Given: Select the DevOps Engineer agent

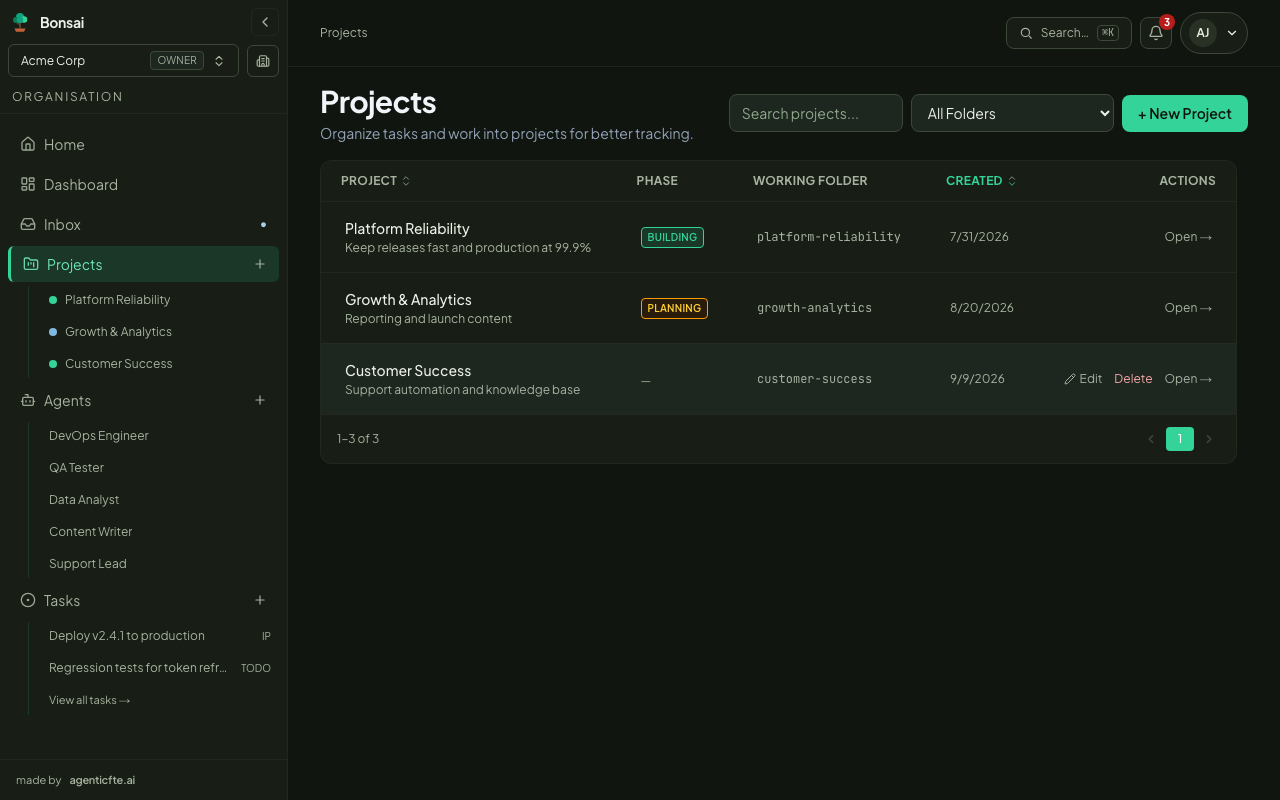Looking at the screenshot, I should tap(98, 436).
